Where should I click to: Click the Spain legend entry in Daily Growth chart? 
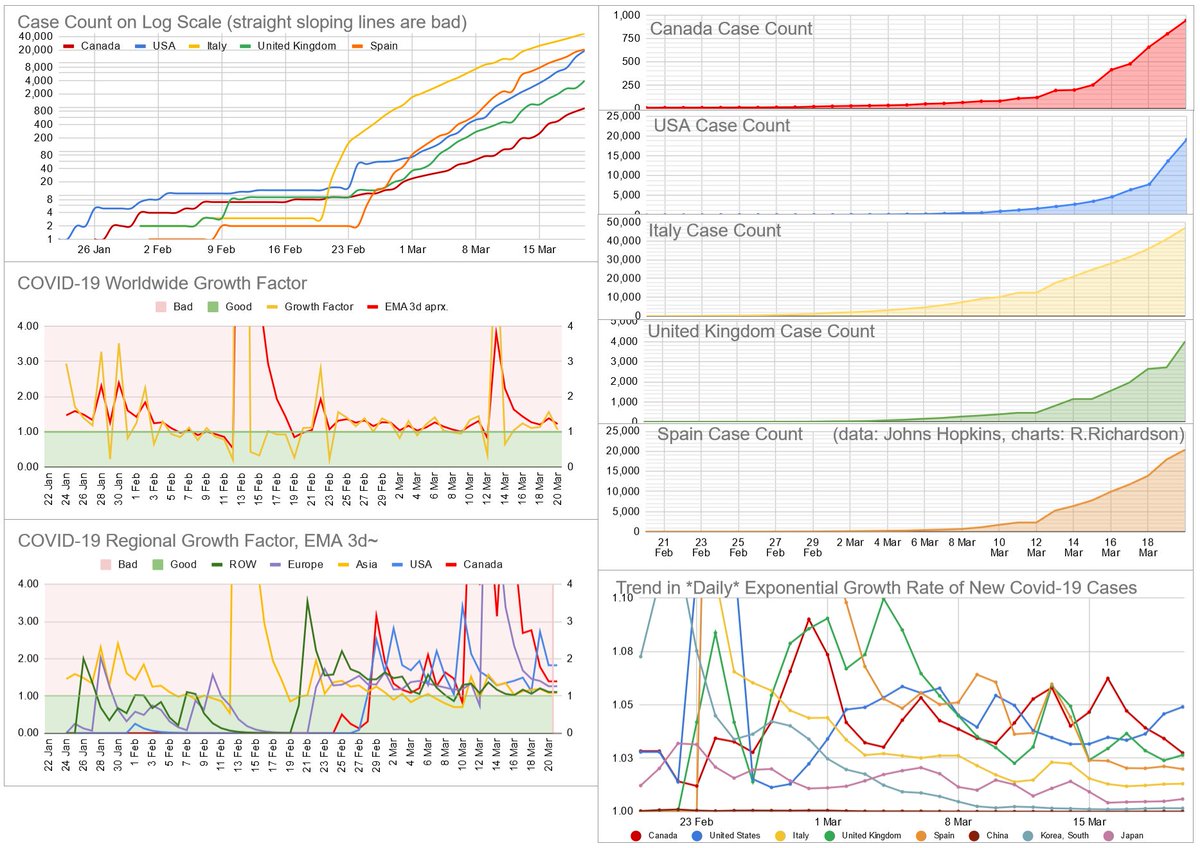point(936,835)
